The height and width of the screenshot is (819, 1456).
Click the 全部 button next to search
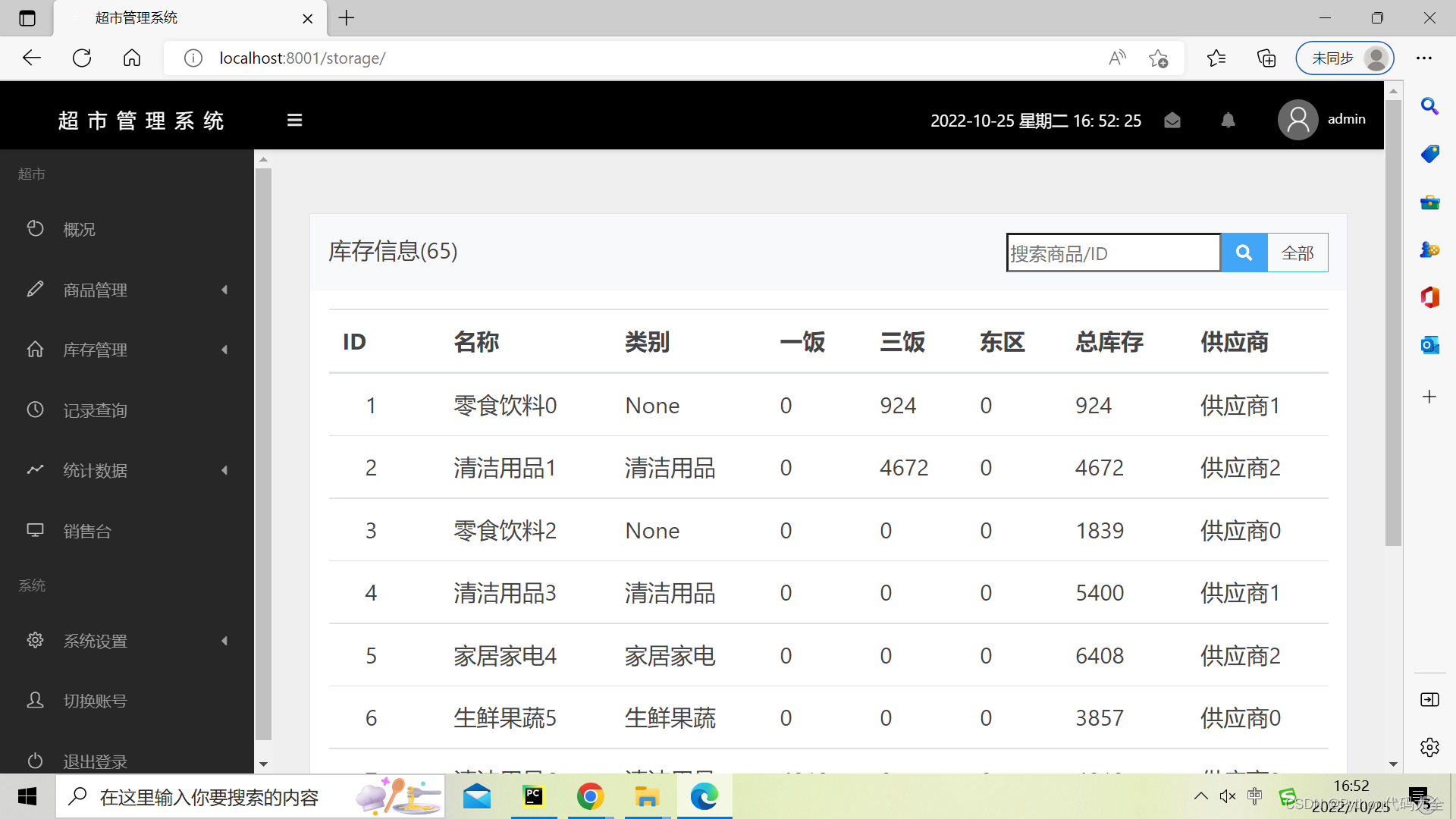click(x=1298, y=253)
